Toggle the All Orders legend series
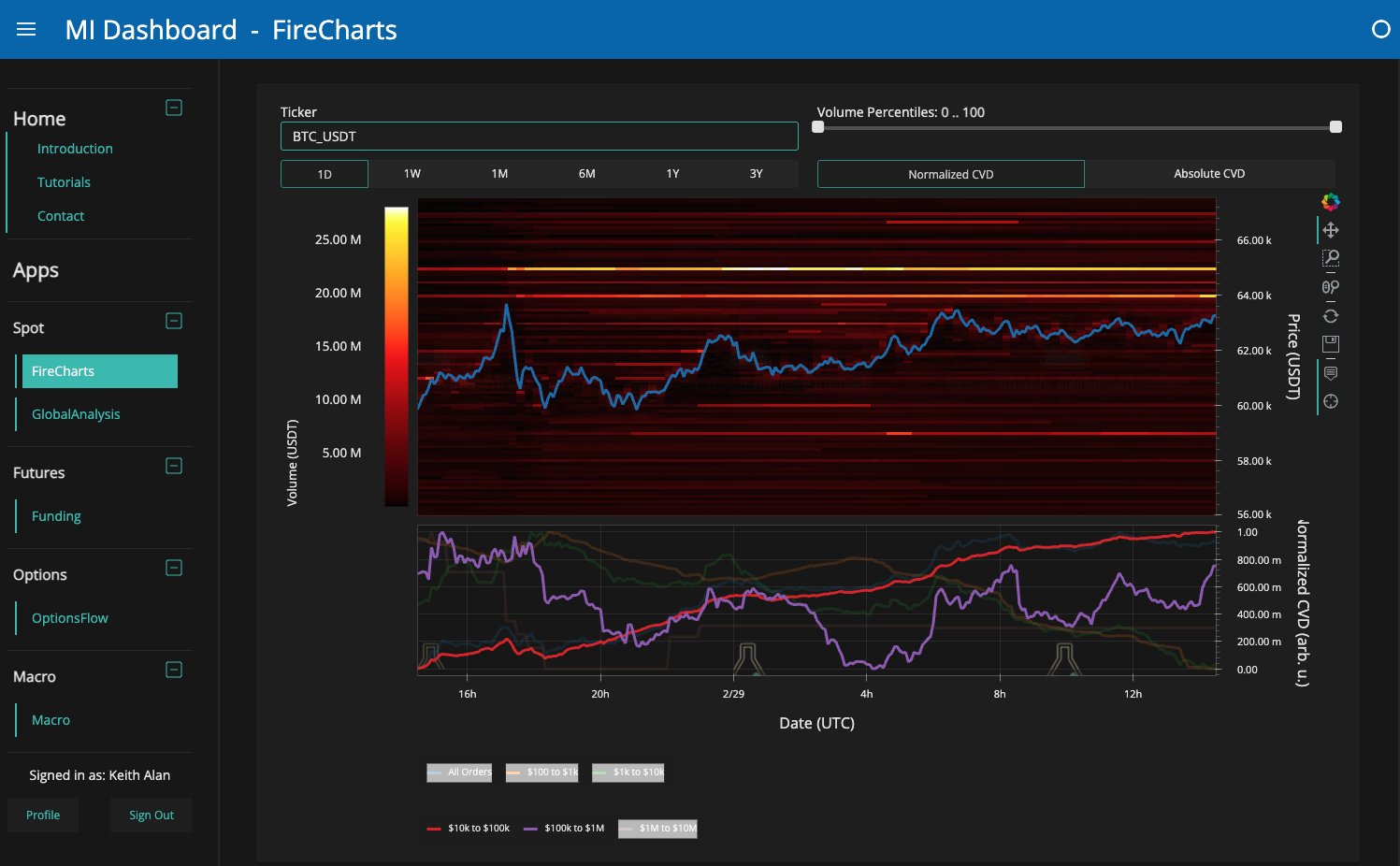The width and height of the screenshot is (1400, 866). (x=459, y=772)
